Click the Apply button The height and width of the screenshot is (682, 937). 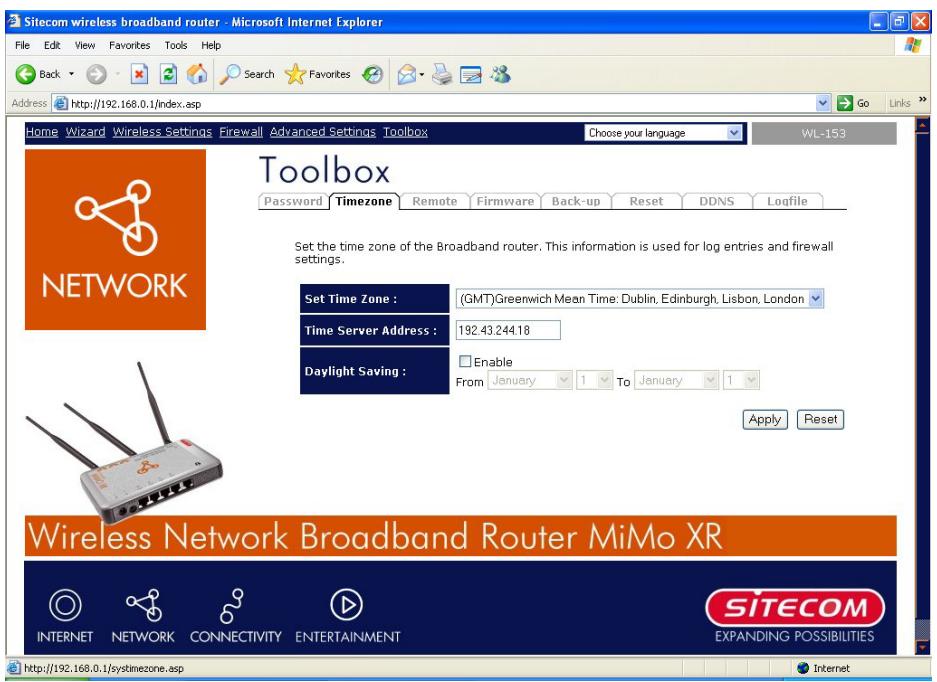point(765,420)
